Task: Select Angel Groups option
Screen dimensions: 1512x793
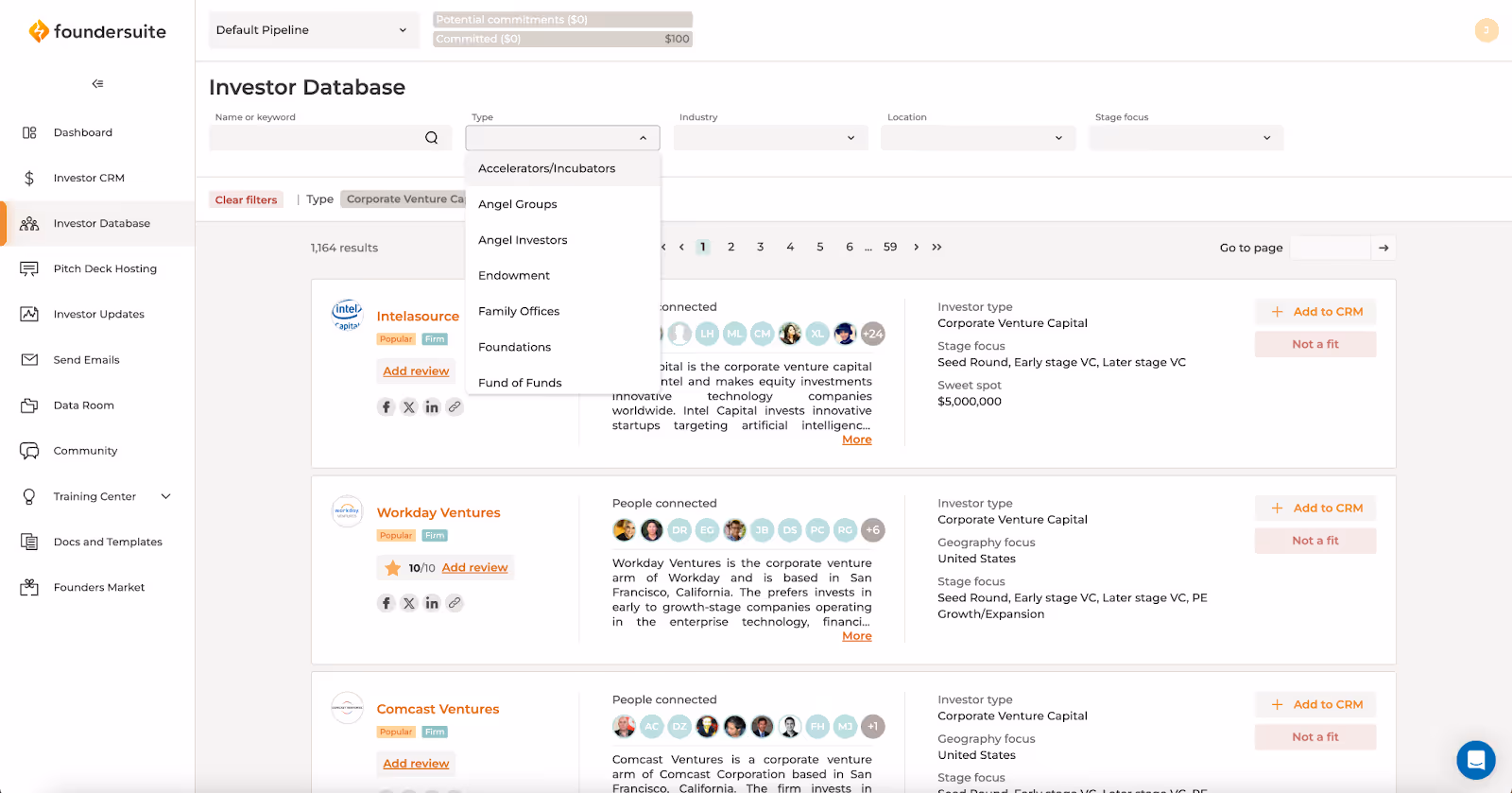Action: coord(563,204)
